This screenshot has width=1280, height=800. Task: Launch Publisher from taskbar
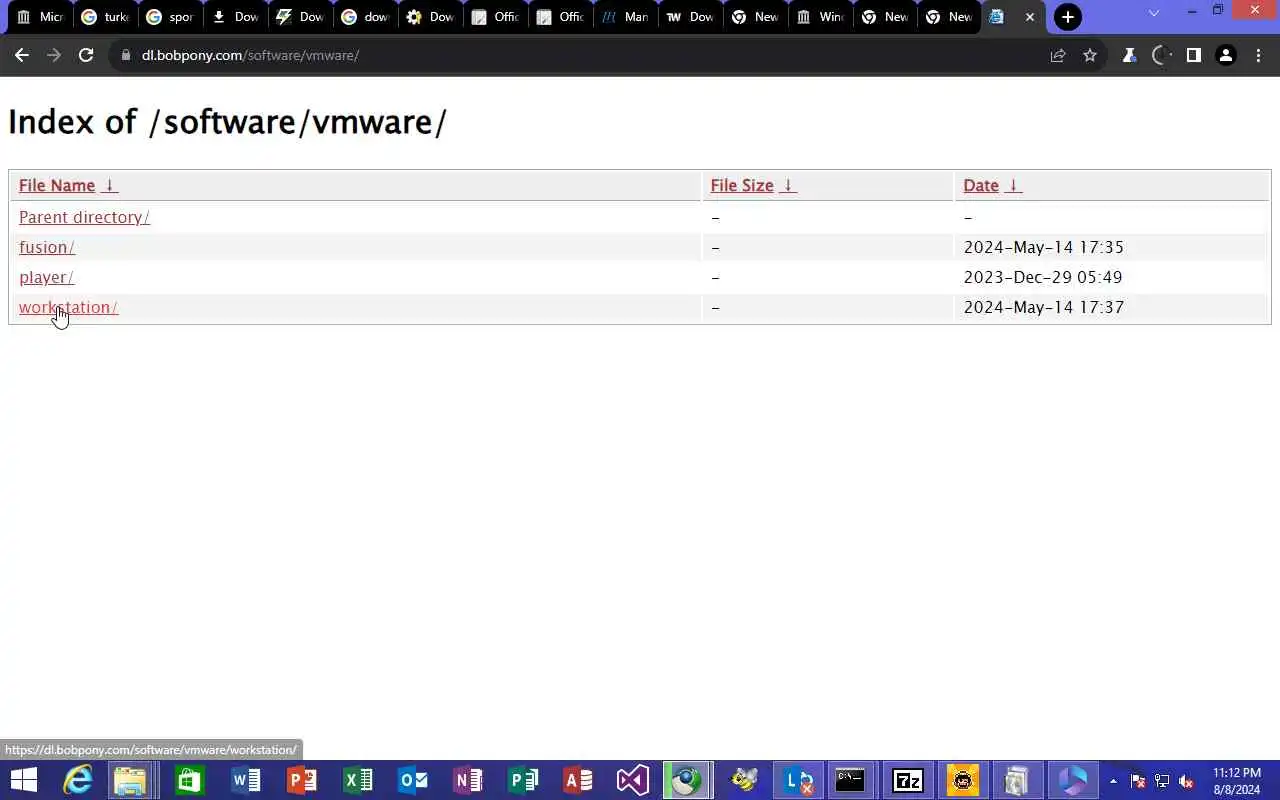(523, 780)
